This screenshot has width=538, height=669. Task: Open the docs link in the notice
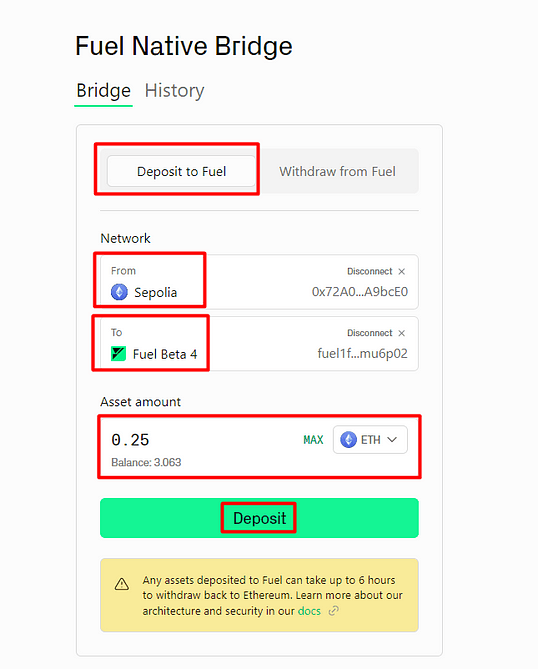click(x=309, y=611)
